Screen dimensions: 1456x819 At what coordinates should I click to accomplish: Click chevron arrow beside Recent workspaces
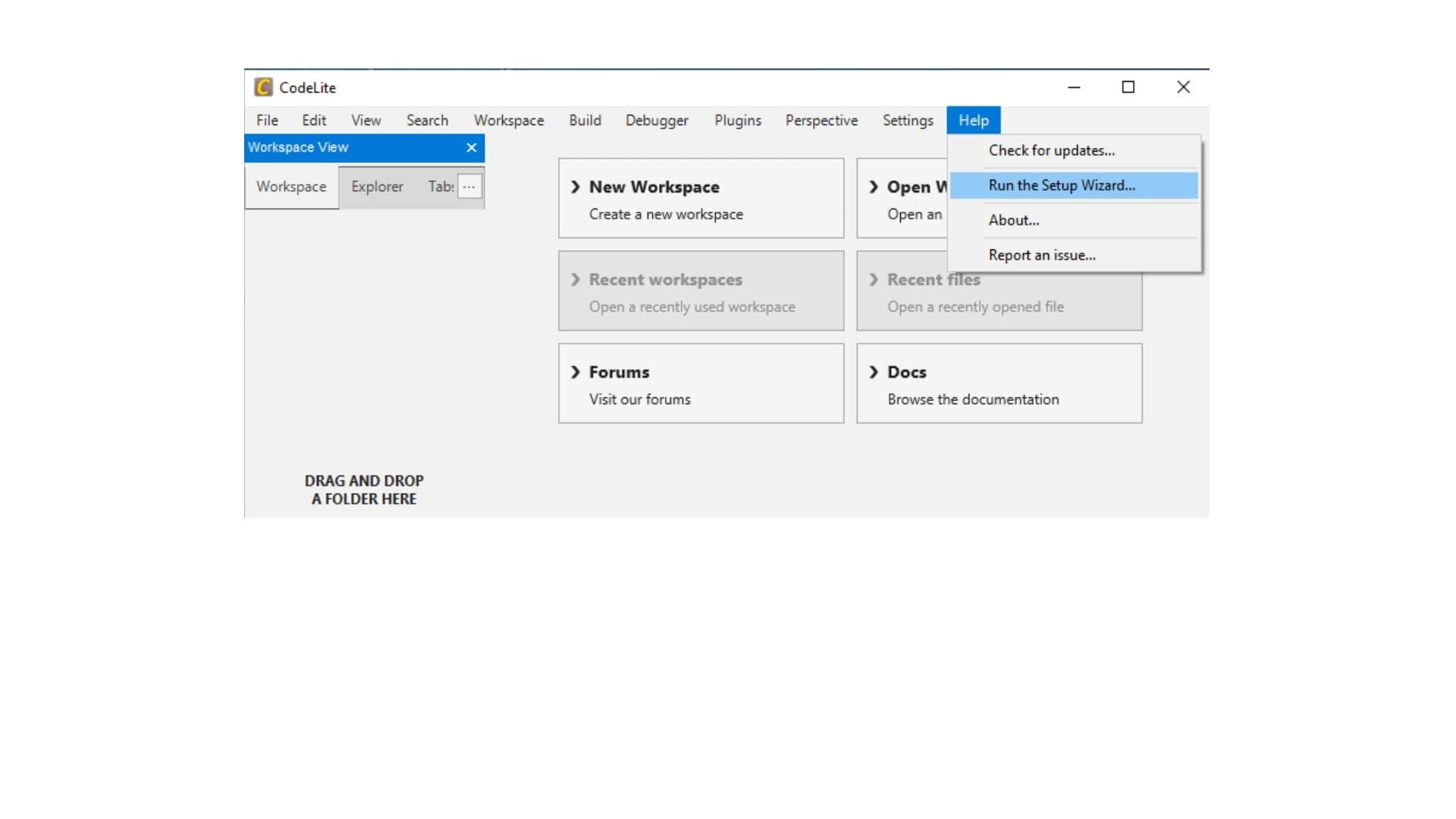[x=576, y=280]
